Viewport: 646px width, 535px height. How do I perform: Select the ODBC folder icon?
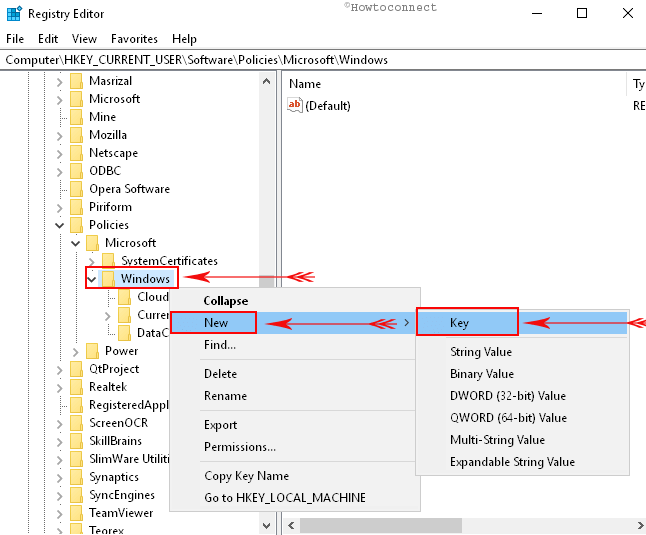[77, 171]
